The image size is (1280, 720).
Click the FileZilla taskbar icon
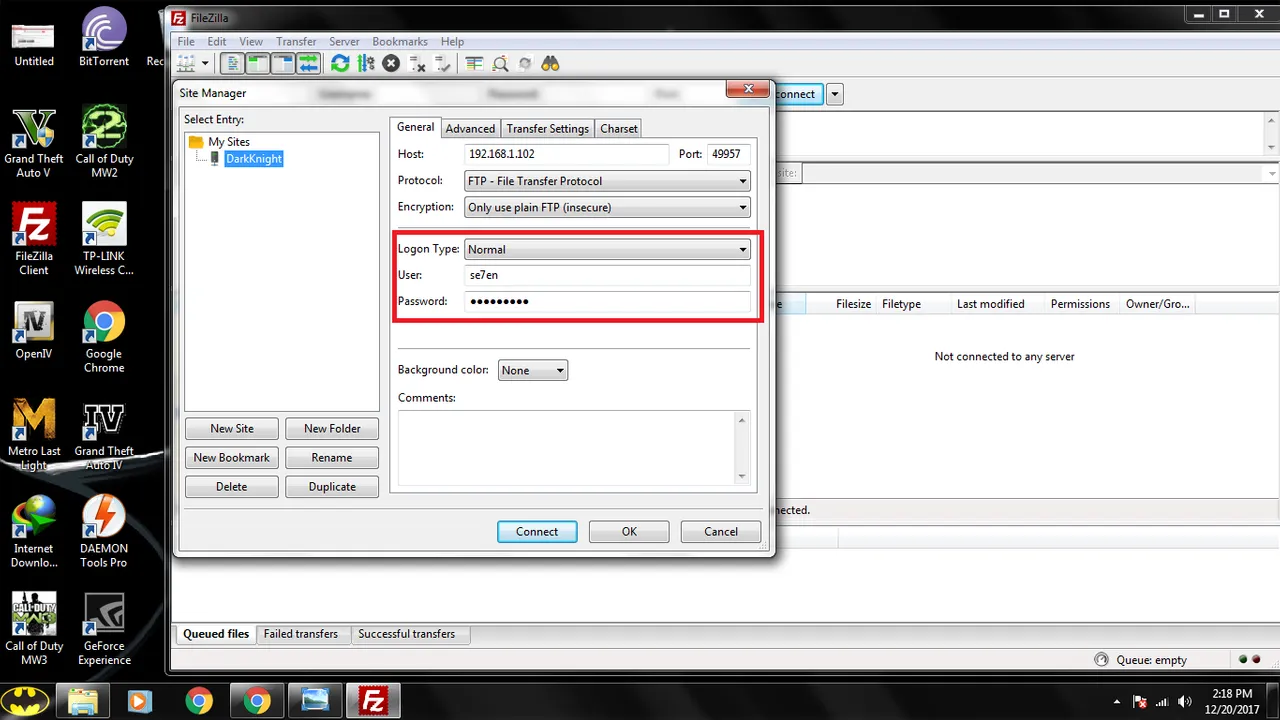tap(373, 701)
